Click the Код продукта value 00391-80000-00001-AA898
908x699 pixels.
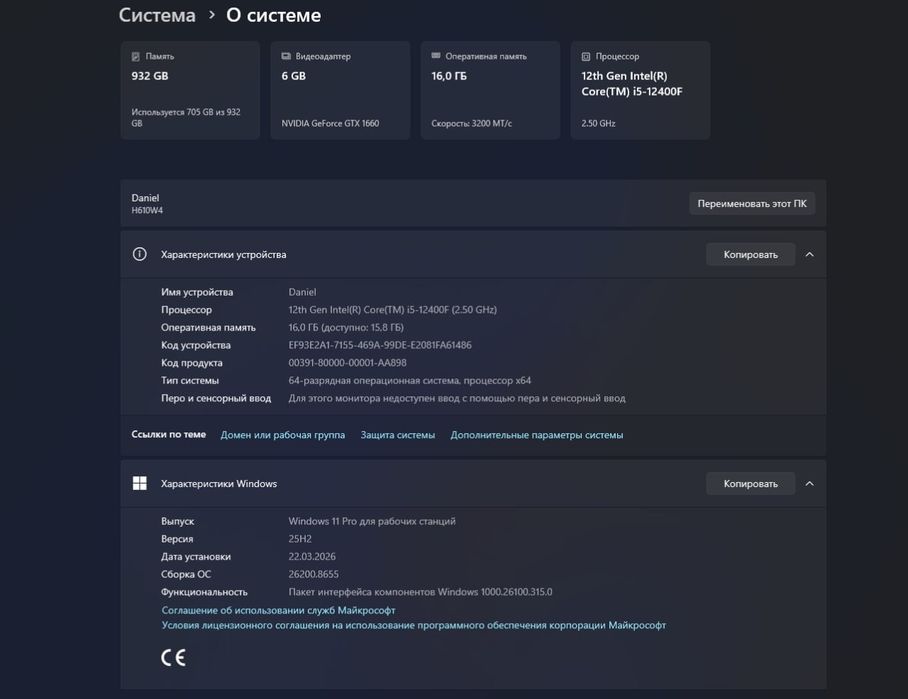(x=347, y=363)
